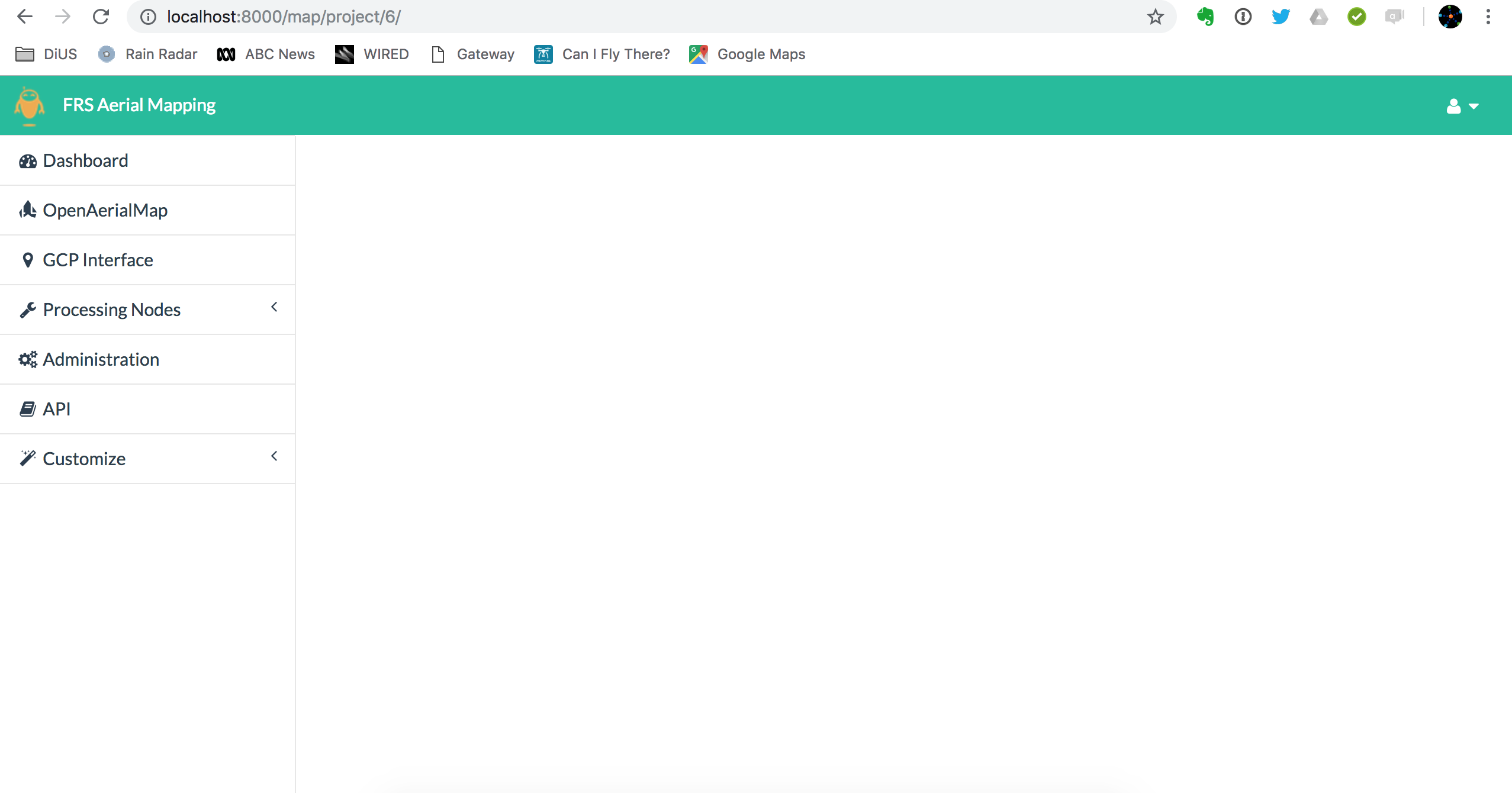Click the Administration gears icon
The image size is (1512, 793).
[28, 359]
